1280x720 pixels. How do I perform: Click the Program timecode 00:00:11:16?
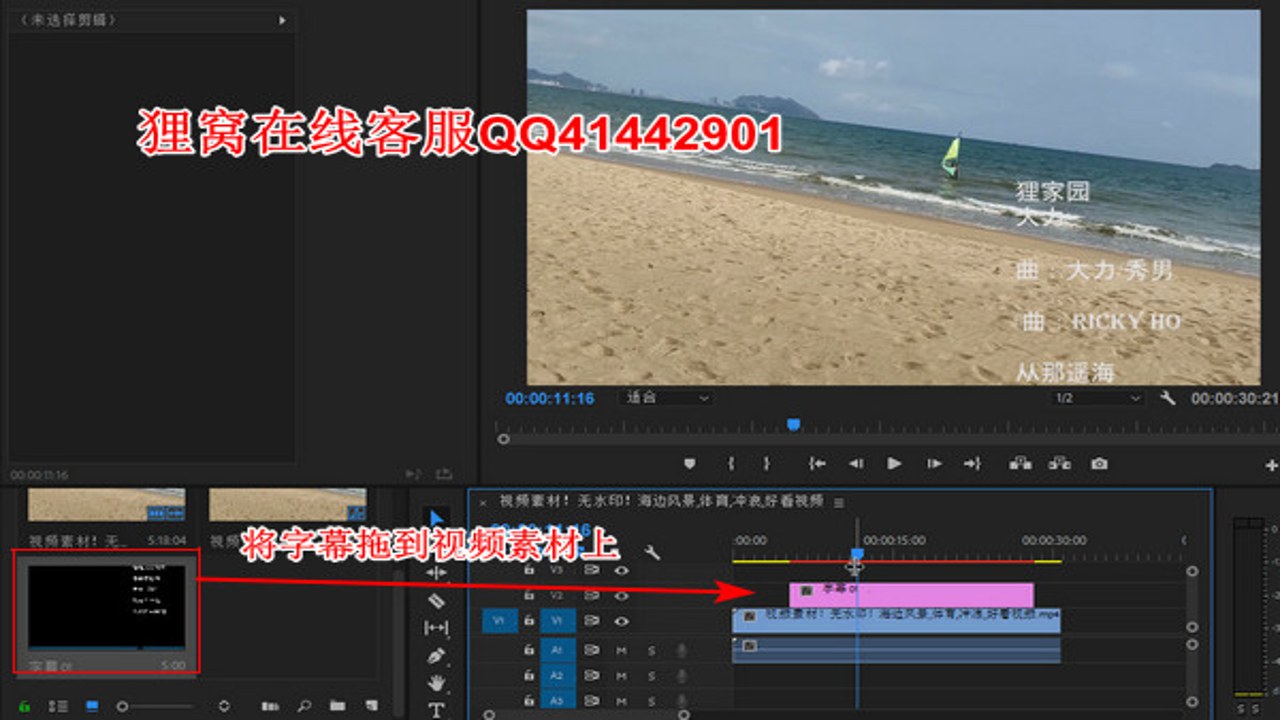pyautogui.click(x=549, y=398)
